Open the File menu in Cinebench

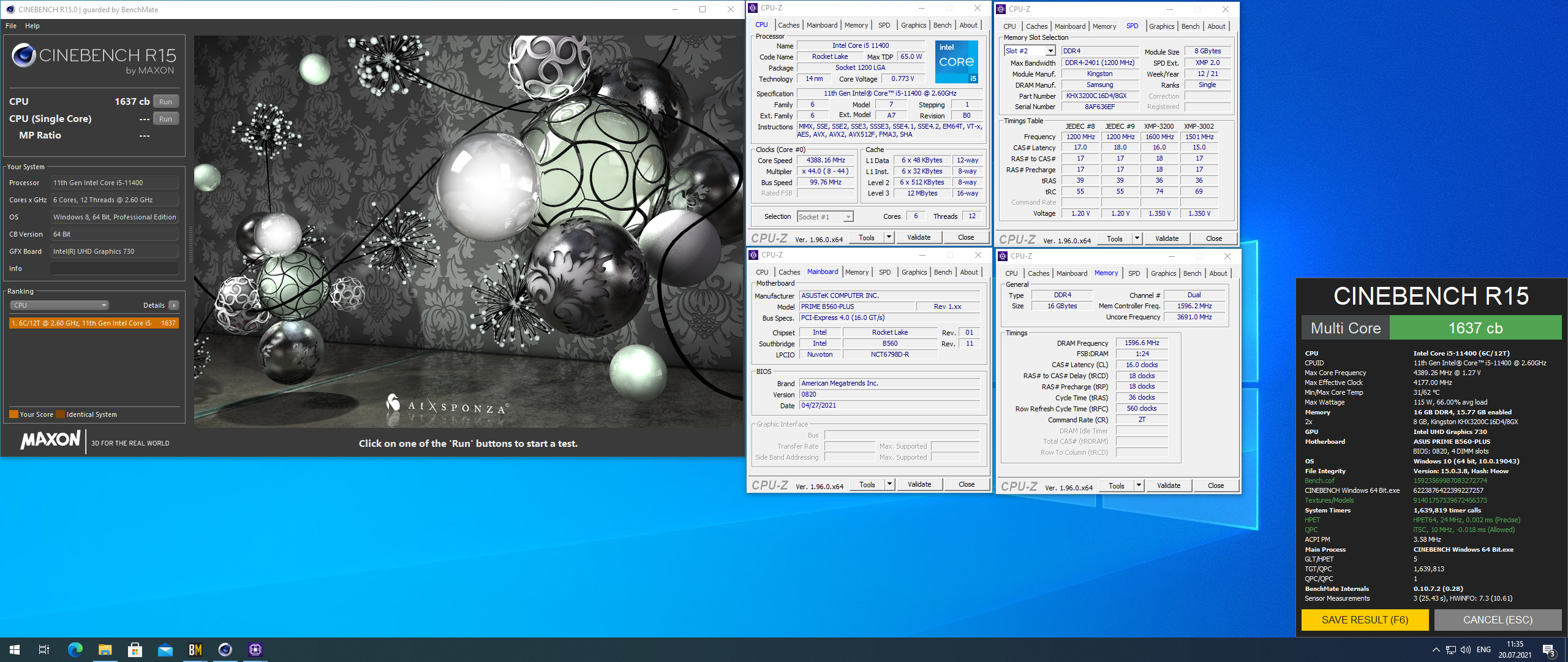11,26
